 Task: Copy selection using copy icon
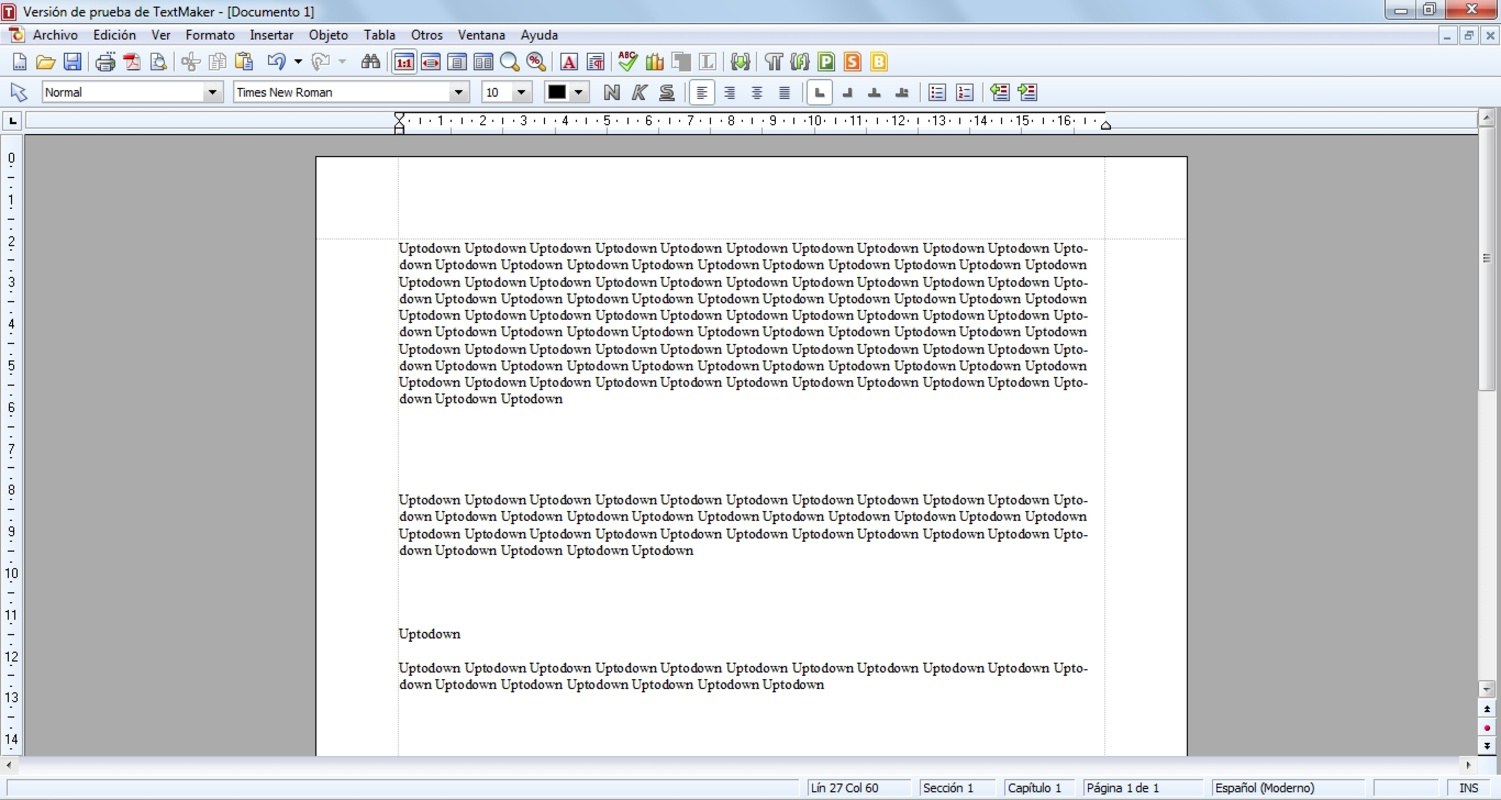click(x=217, y=62)
